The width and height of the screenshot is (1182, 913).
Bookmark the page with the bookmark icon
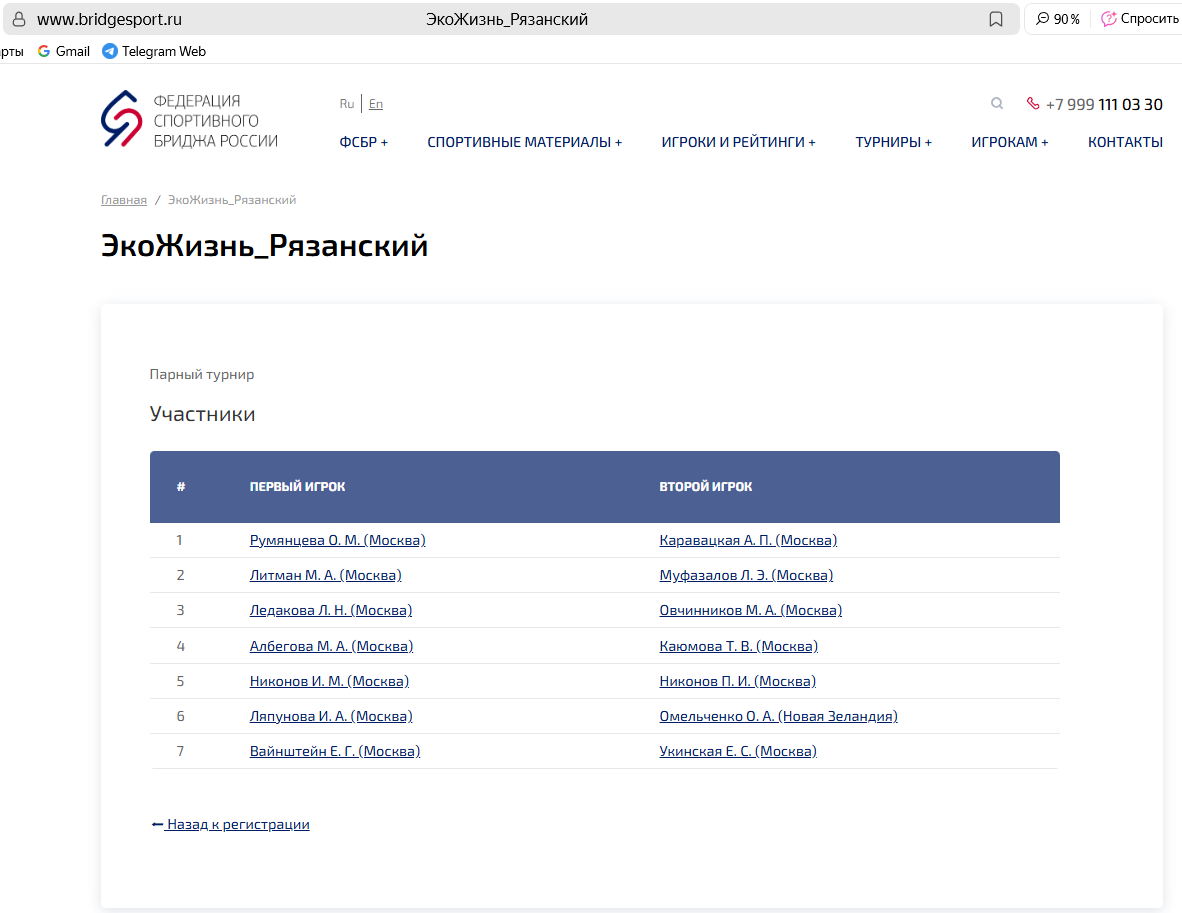tap(996, 20)
